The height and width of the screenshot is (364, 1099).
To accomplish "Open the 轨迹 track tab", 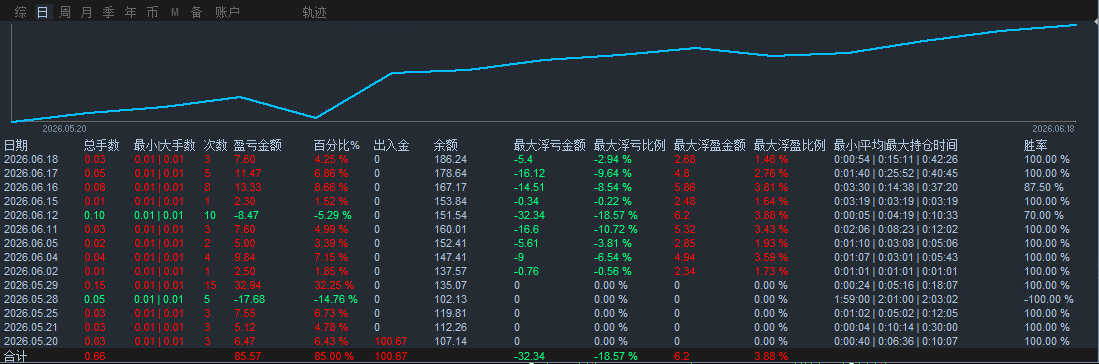I will (x=314, y=12).
